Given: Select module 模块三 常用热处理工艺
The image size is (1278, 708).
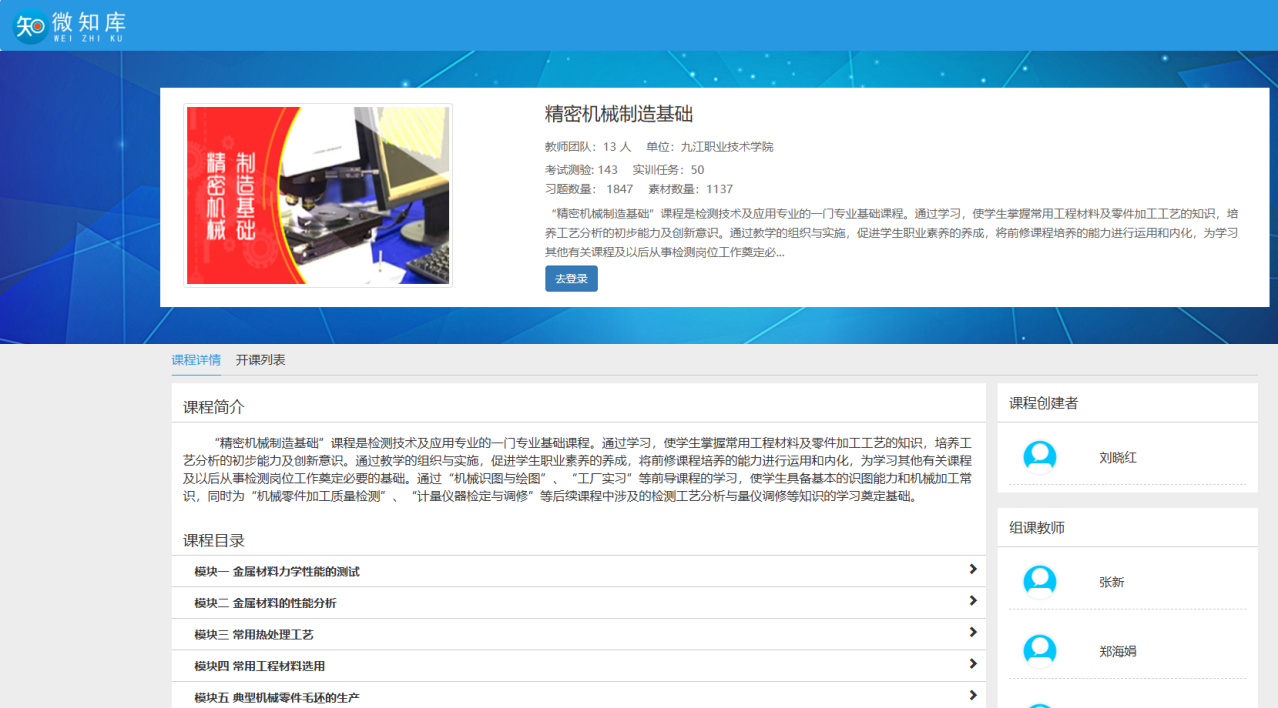Looking at the screenshot, I should coord(254,635).
